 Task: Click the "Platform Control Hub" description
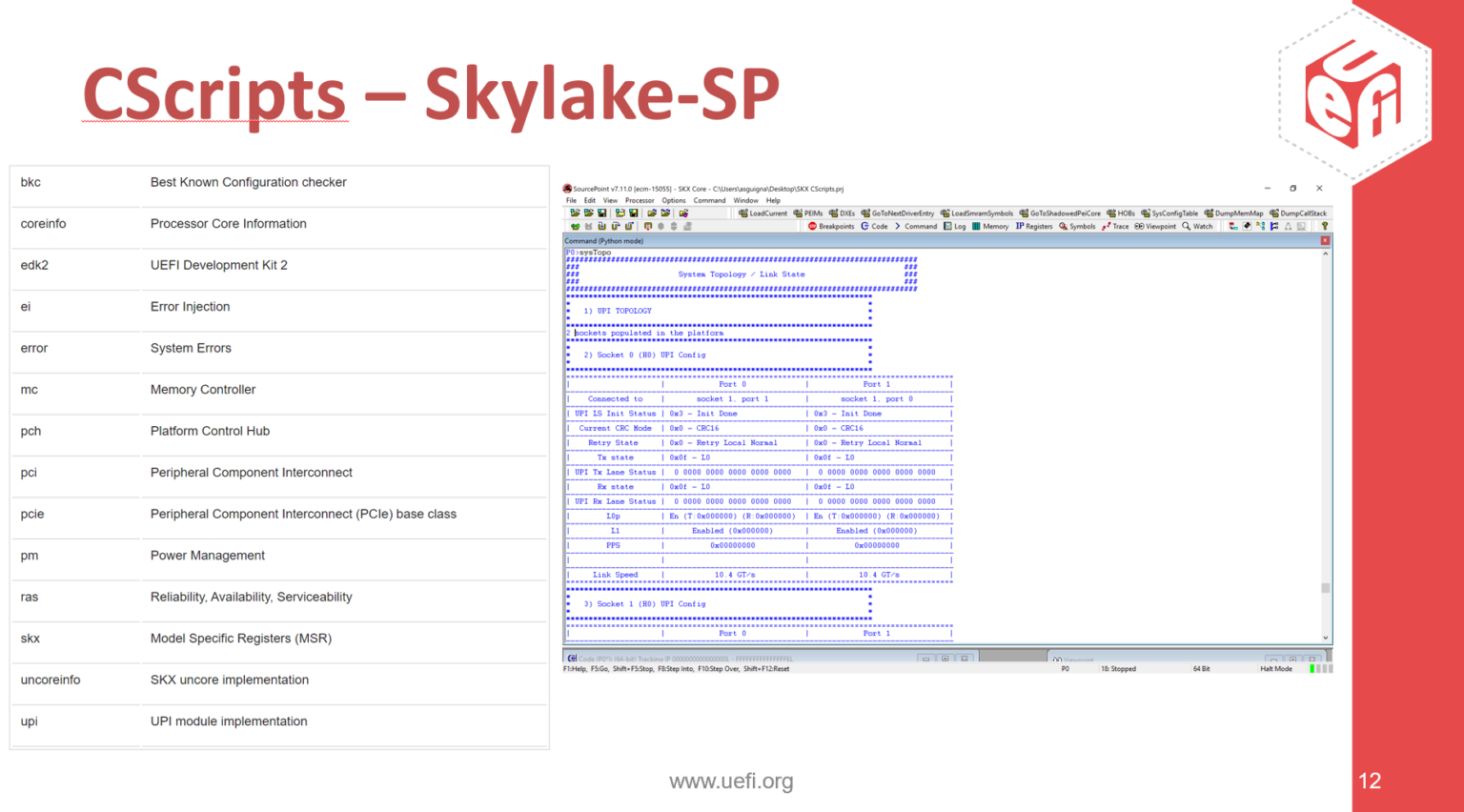click(x=210, y=431)
